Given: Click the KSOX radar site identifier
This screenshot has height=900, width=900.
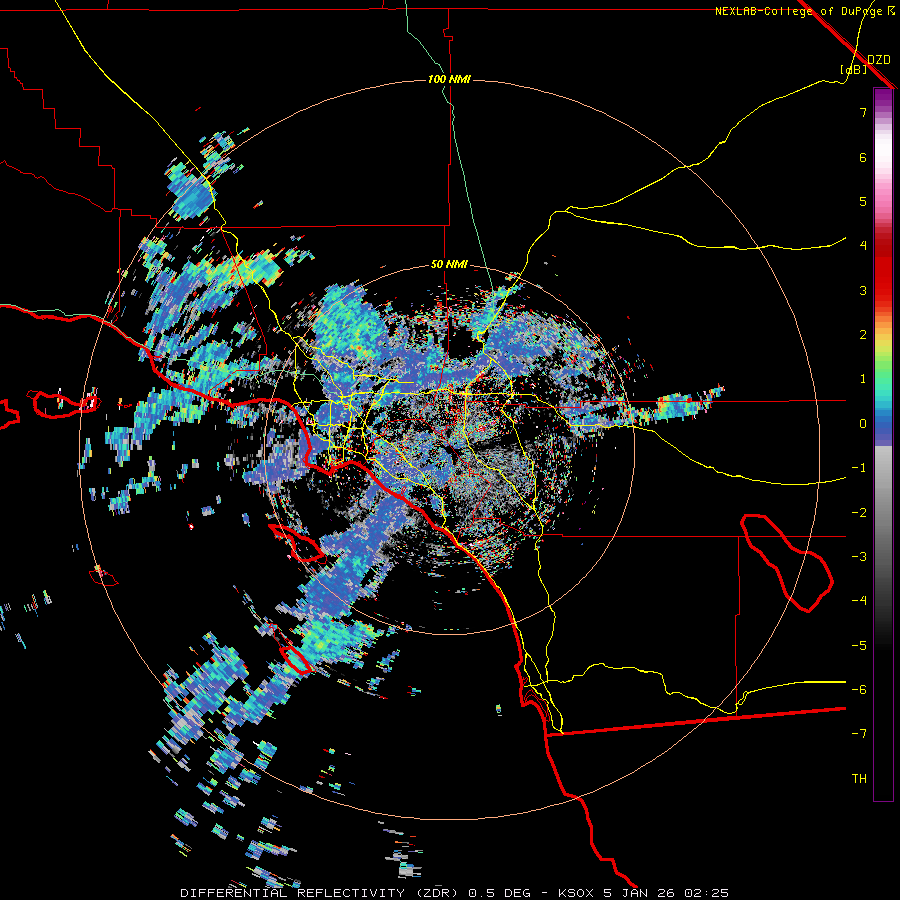Looking at the screenshot, I should pos(577,893).
